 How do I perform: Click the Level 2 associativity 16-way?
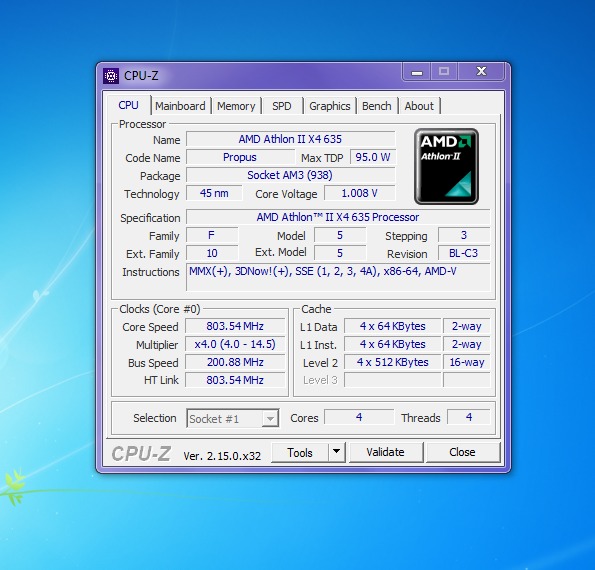tap(467, 362)
